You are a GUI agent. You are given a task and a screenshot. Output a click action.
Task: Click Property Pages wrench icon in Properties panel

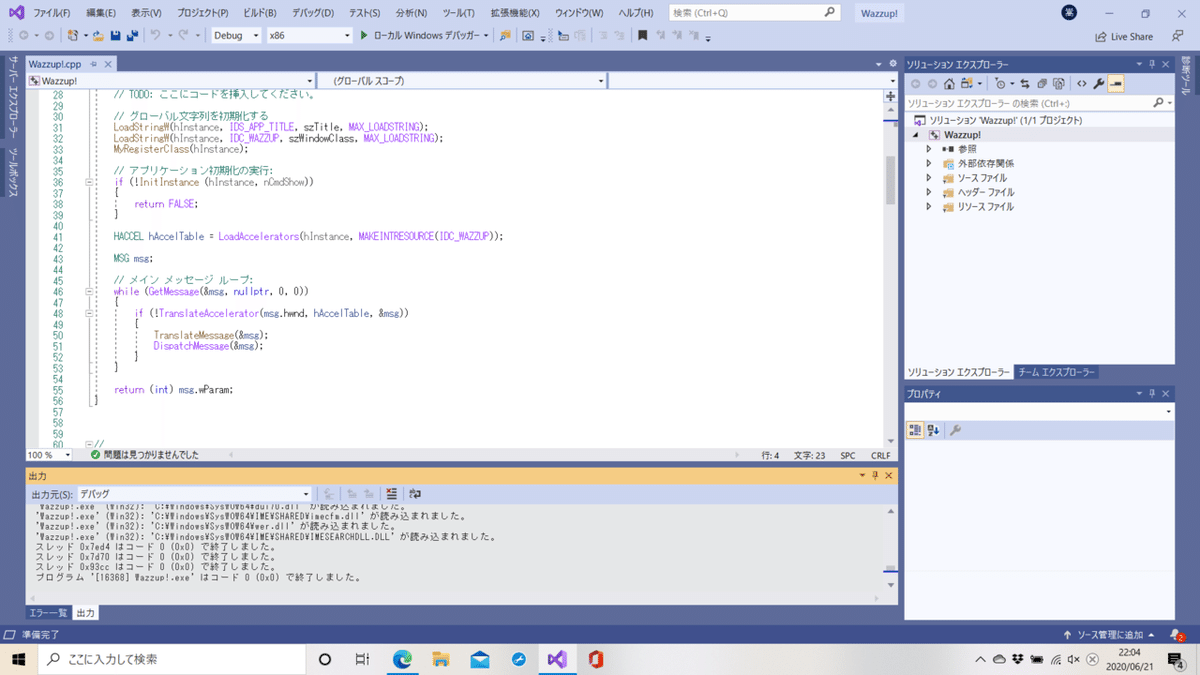tap(955, 430)
